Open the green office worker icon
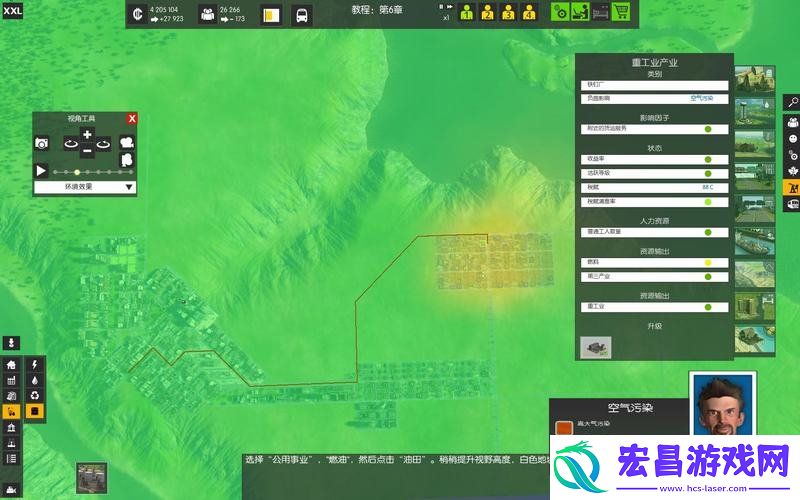The image size is (800, 500). [x=580, y=12]
